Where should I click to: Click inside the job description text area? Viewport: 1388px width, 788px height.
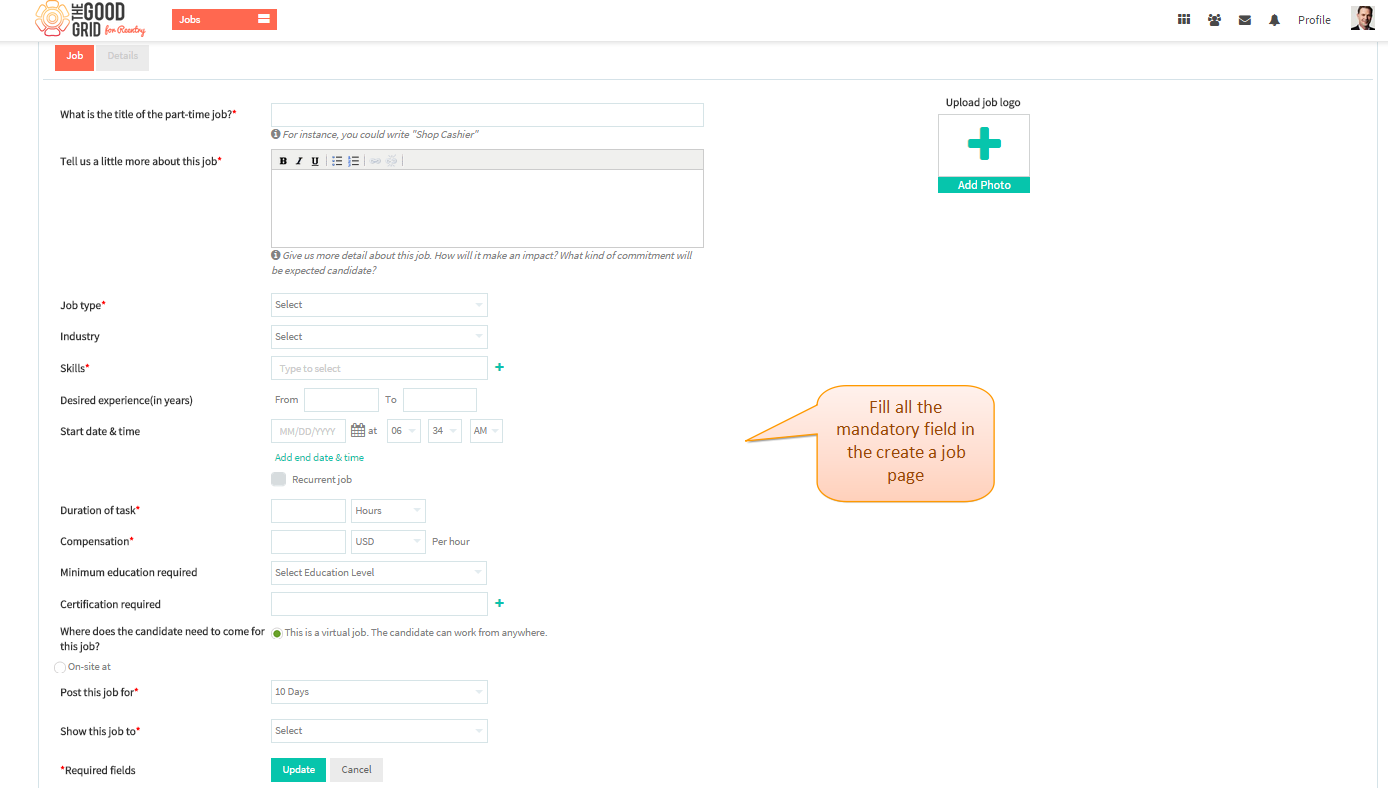point(487,208)
